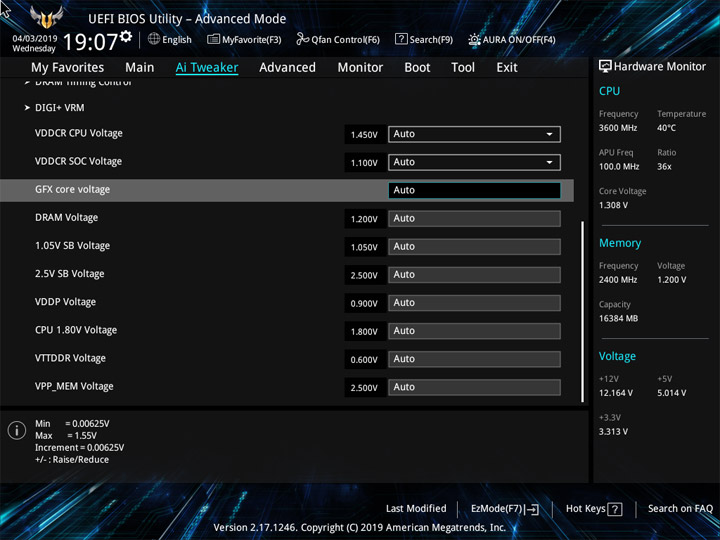The image size is (720, 540).
Task: Select the VDDCR CPU Voltage label
Action: tap(79, 133)
